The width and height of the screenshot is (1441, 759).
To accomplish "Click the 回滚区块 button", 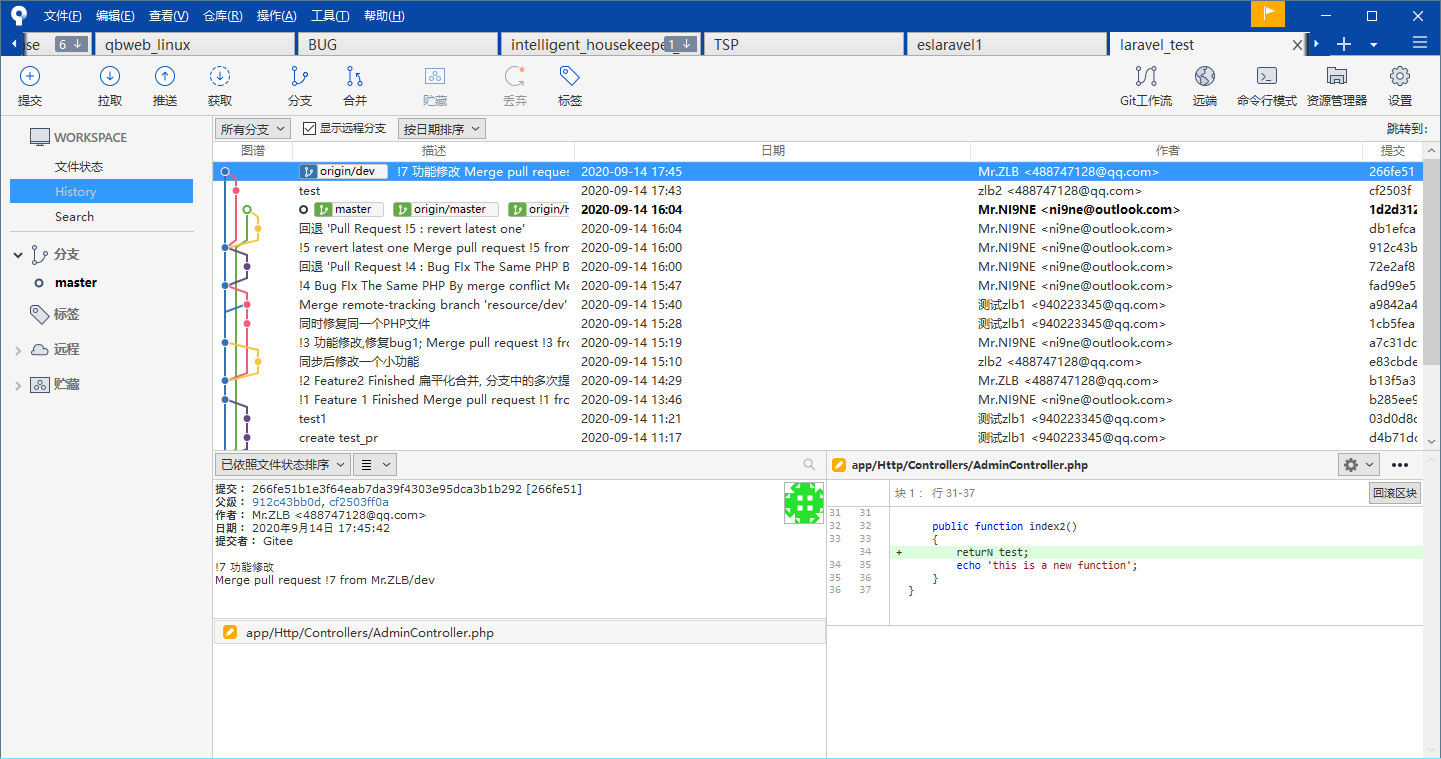I will (1394, 493).
